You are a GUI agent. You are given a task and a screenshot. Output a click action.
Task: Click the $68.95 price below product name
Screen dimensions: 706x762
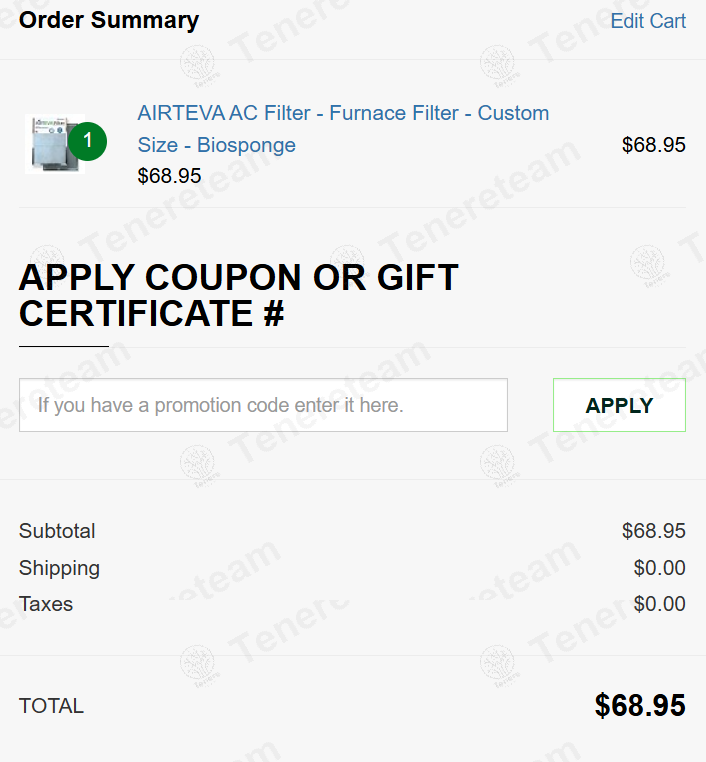(x=169, y=176)
